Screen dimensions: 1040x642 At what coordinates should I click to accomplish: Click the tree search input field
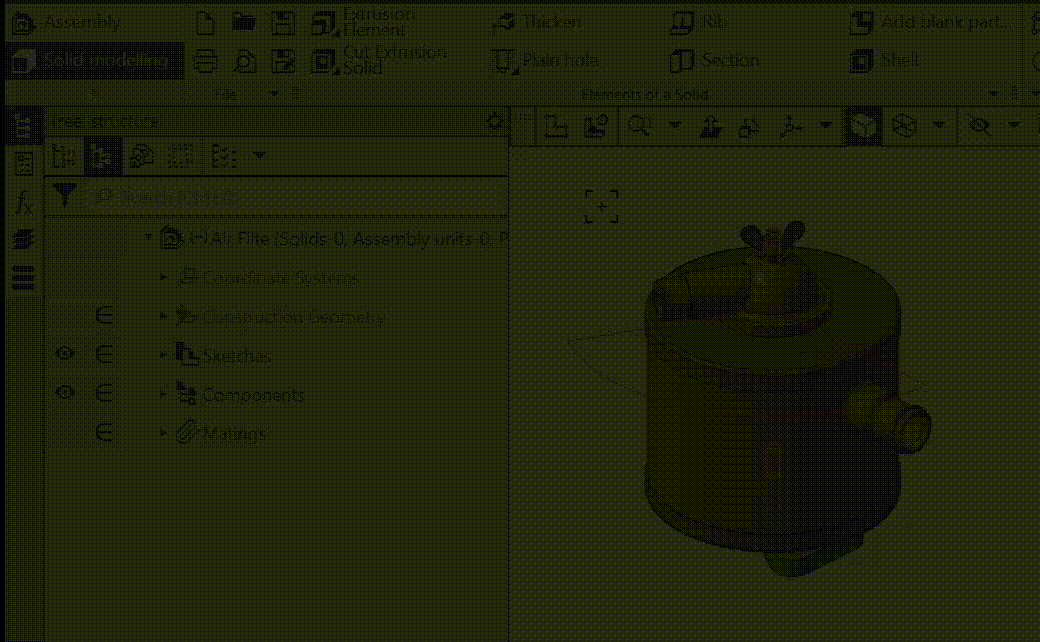pyautogui.click(x=300, y=198)
